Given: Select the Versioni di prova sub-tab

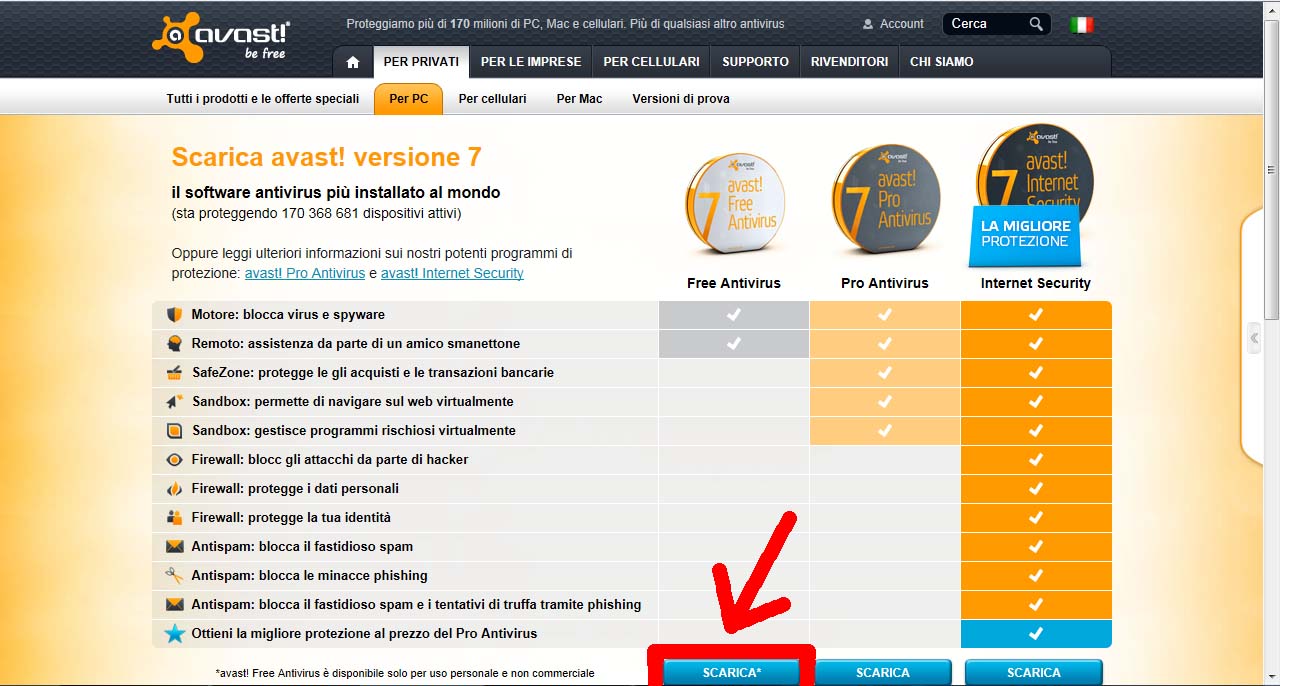Looking at the screenshot, I should tap(681, 99).
